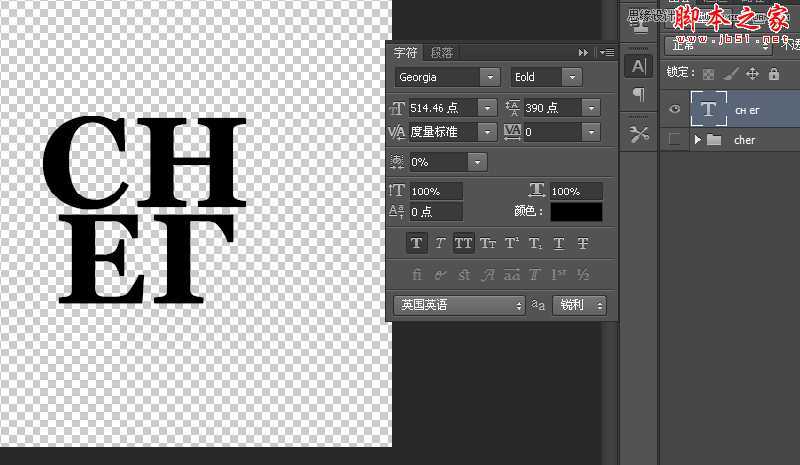The image size is (800, 465).
Task: Click the black text color swatch
Action: click(x=573, y=212)
